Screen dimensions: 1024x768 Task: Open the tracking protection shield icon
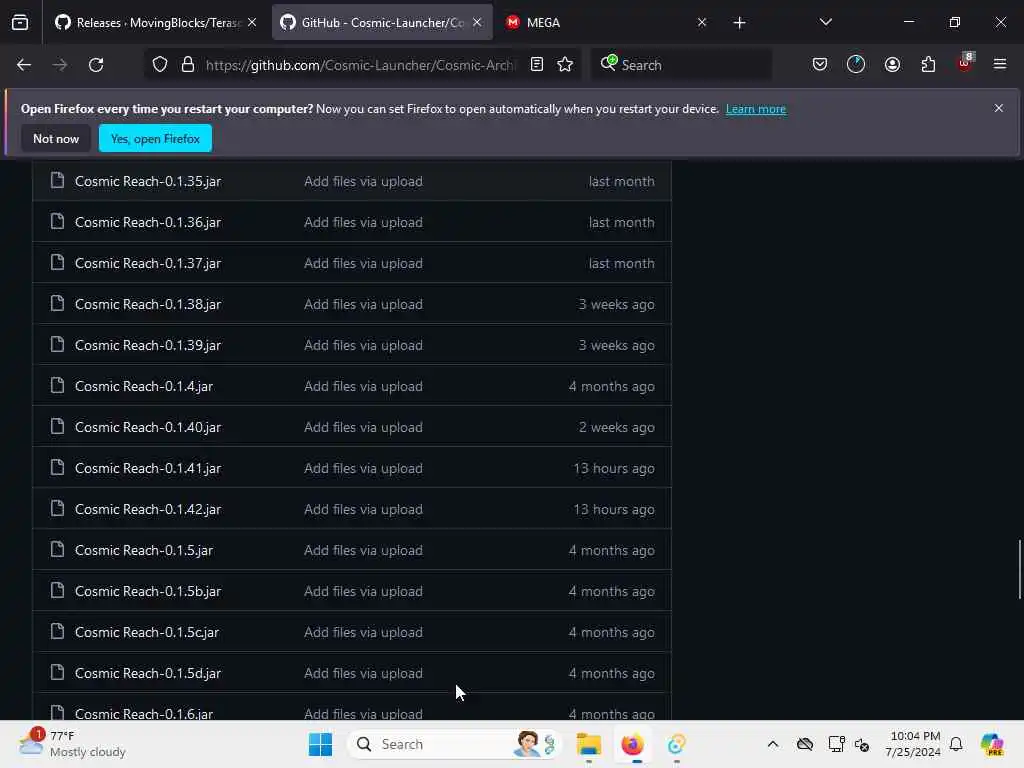click(x=160, y=65)
